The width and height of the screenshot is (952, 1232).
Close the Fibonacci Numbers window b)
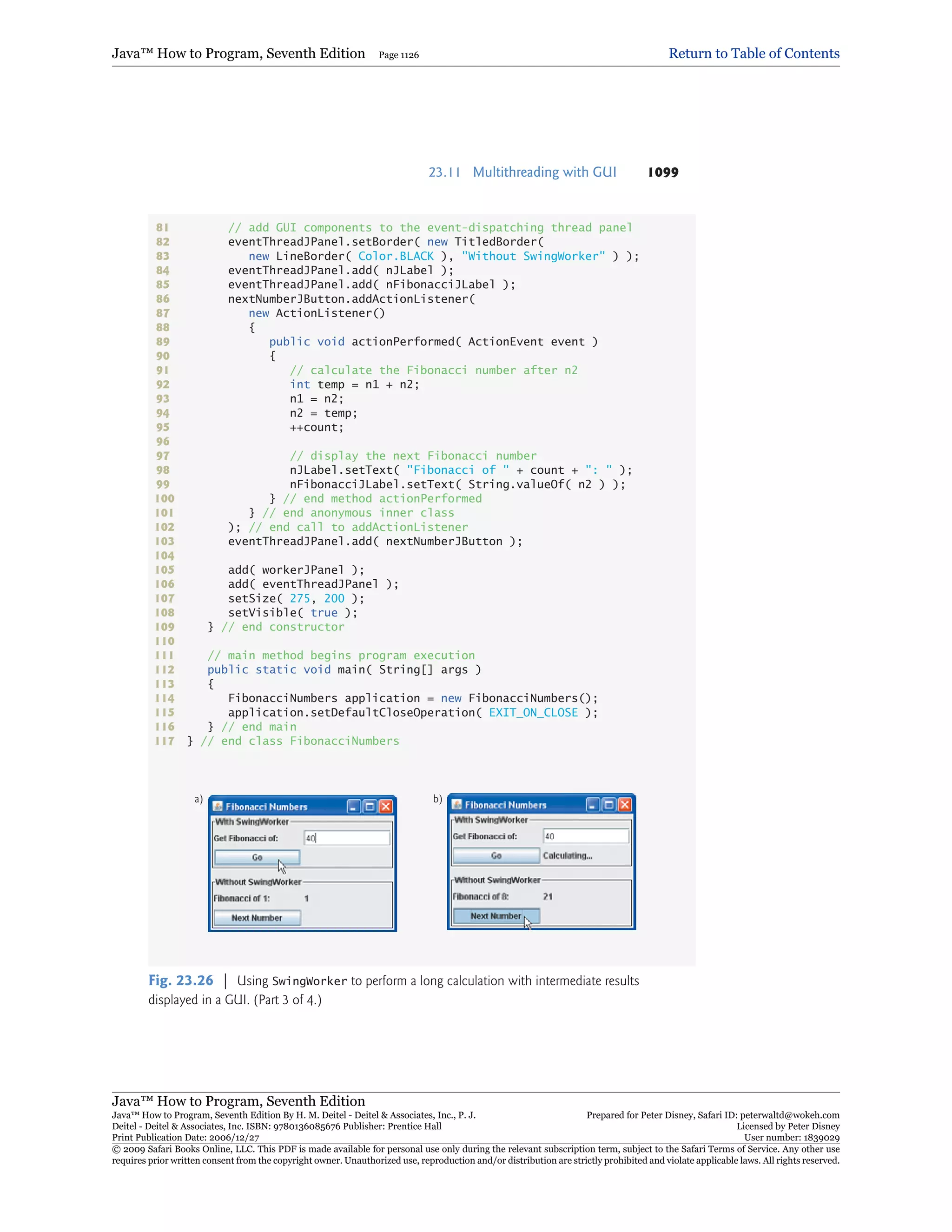[x=625, y=805]
